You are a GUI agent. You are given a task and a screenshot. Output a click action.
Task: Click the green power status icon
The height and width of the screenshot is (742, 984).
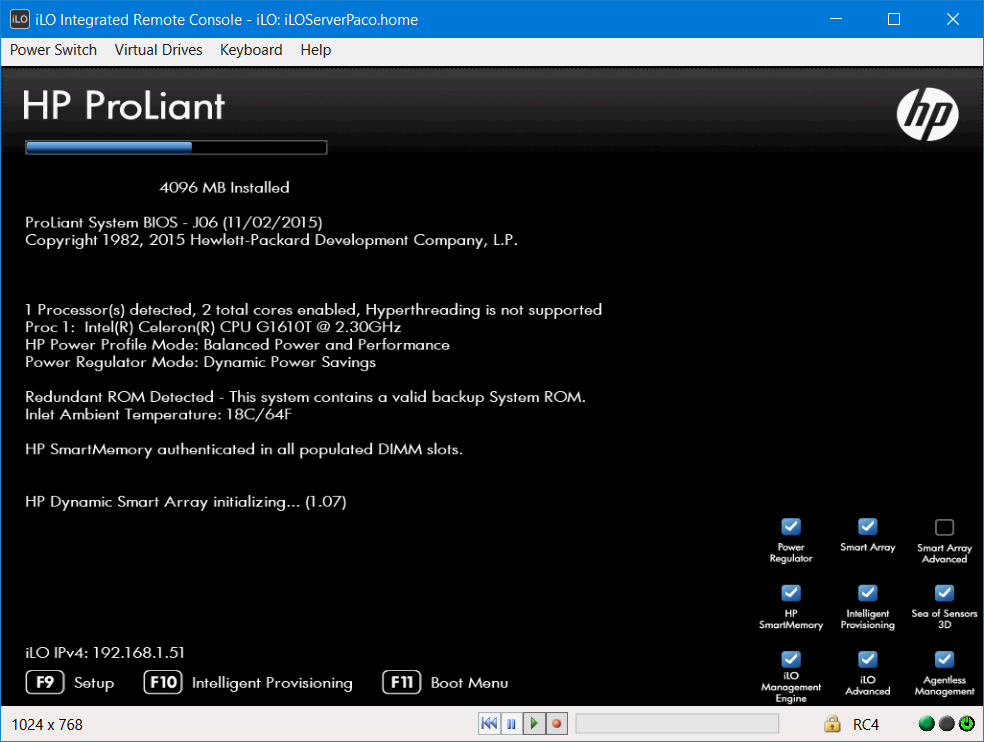(967, 724)
